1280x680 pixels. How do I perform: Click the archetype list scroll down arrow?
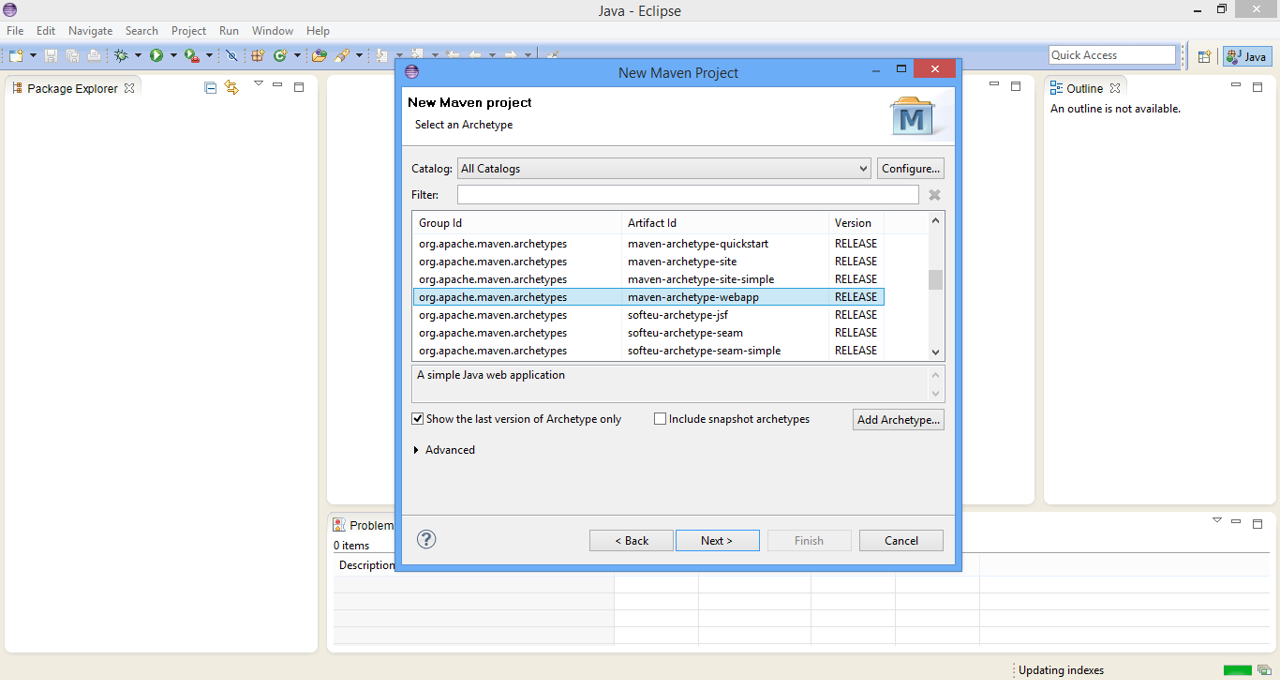pos(936,352)
